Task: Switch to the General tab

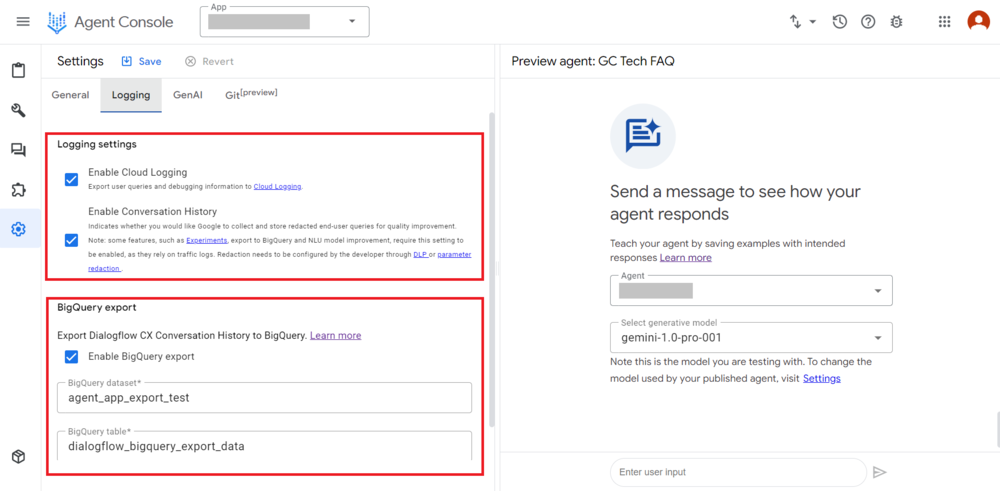Action: click(70, 95)
